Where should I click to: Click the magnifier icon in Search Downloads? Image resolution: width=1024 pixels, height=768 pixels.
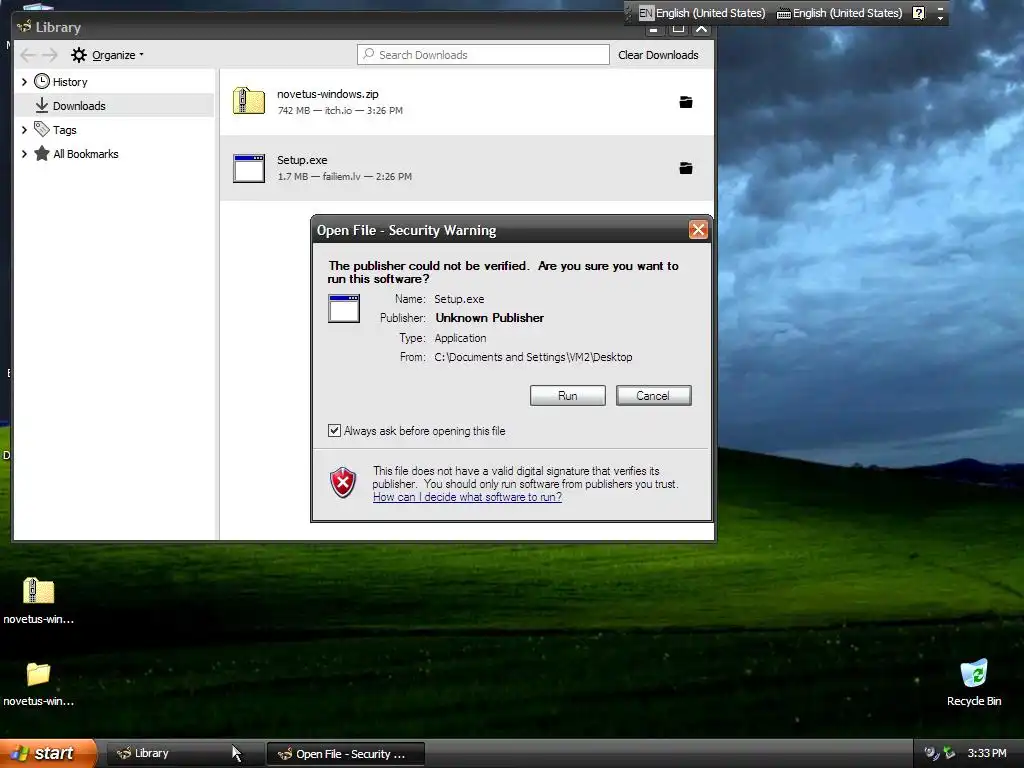click(x=369, y=54)
